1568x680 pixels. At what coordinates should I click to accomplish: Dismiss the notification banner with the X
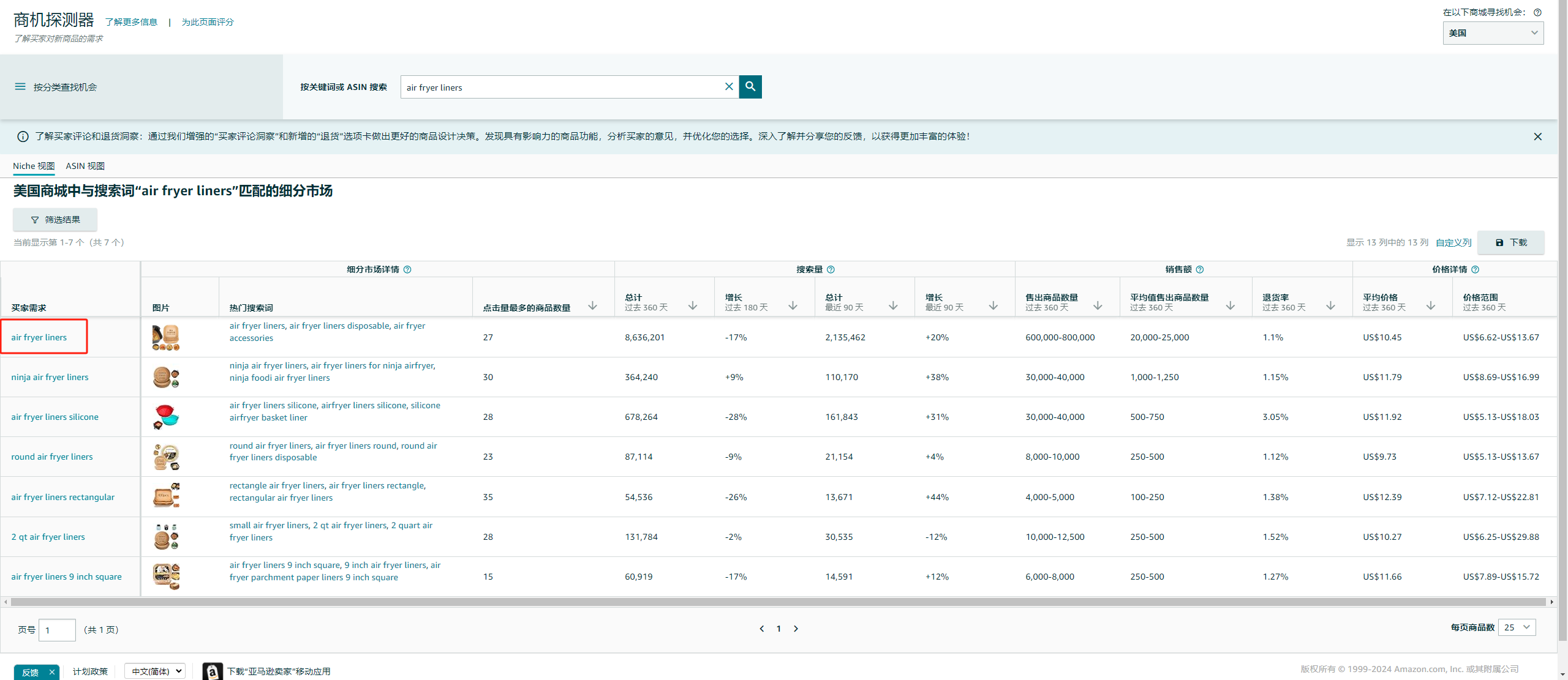pos(1537,136)
